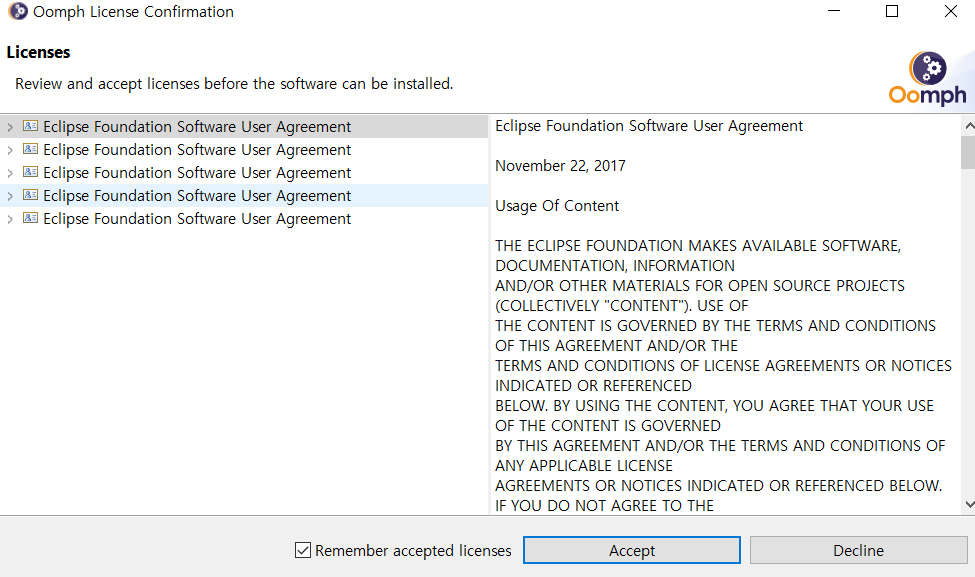Viewport: 975px width, 577px height.
Task: Expand the fourth Eclipse Foundation agreement row
Action: tap(10, 196)
